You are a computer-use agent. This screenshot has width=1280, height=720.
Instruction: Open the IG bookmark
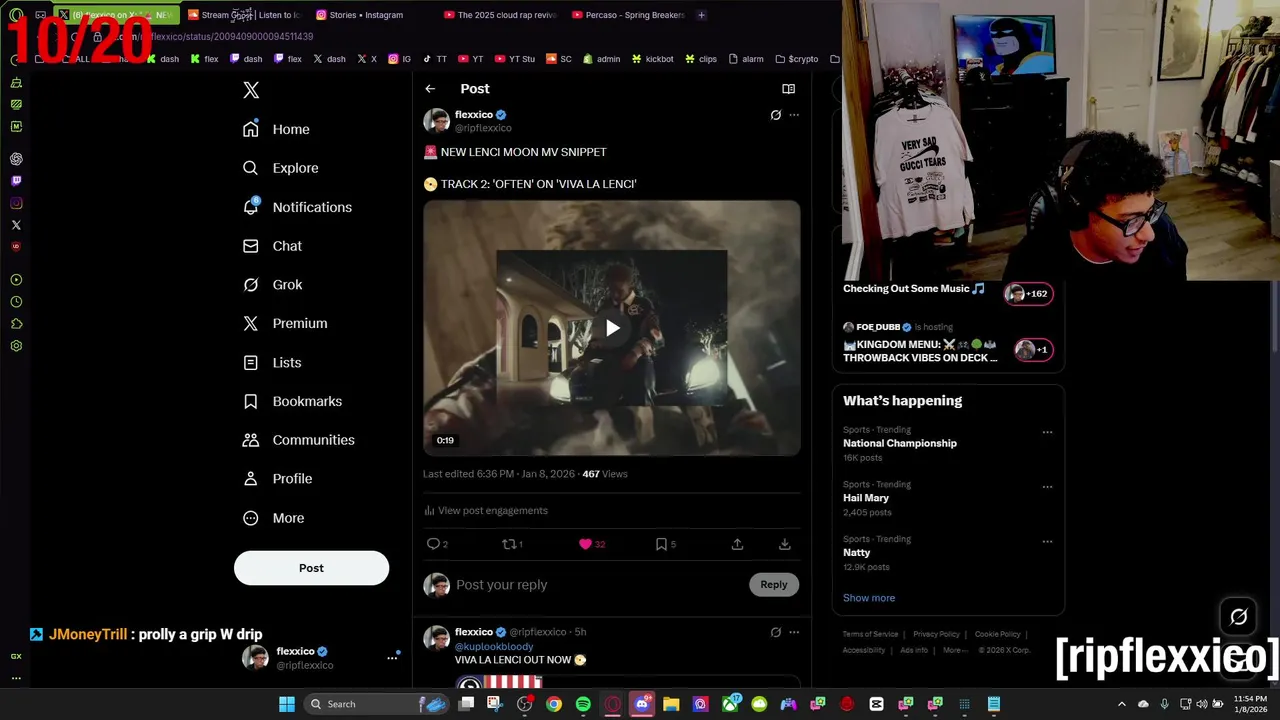pyautogui.click(x=400, y=59)
